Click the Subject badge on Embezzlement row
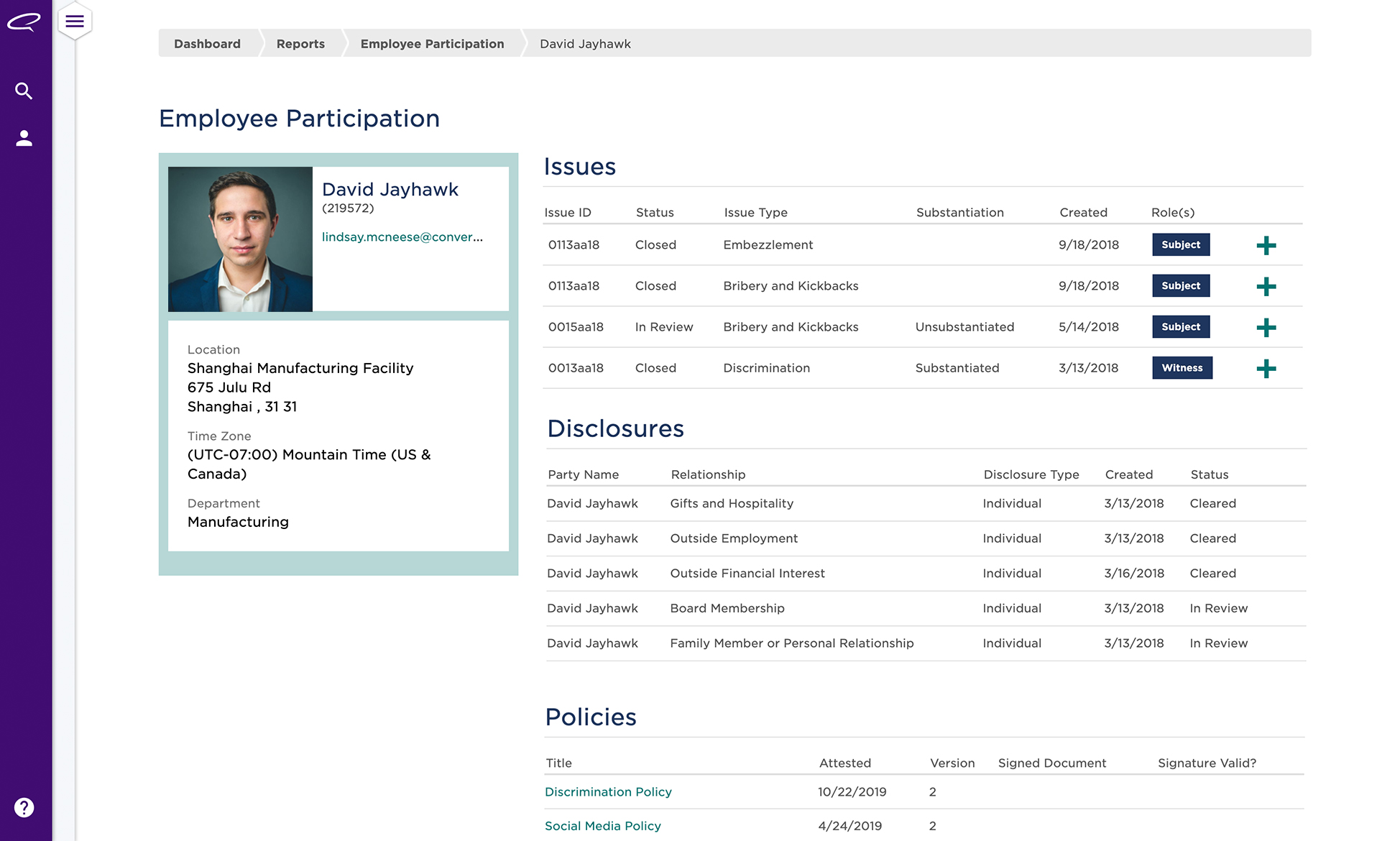 pyautogui.click(x=1180, y=245)
